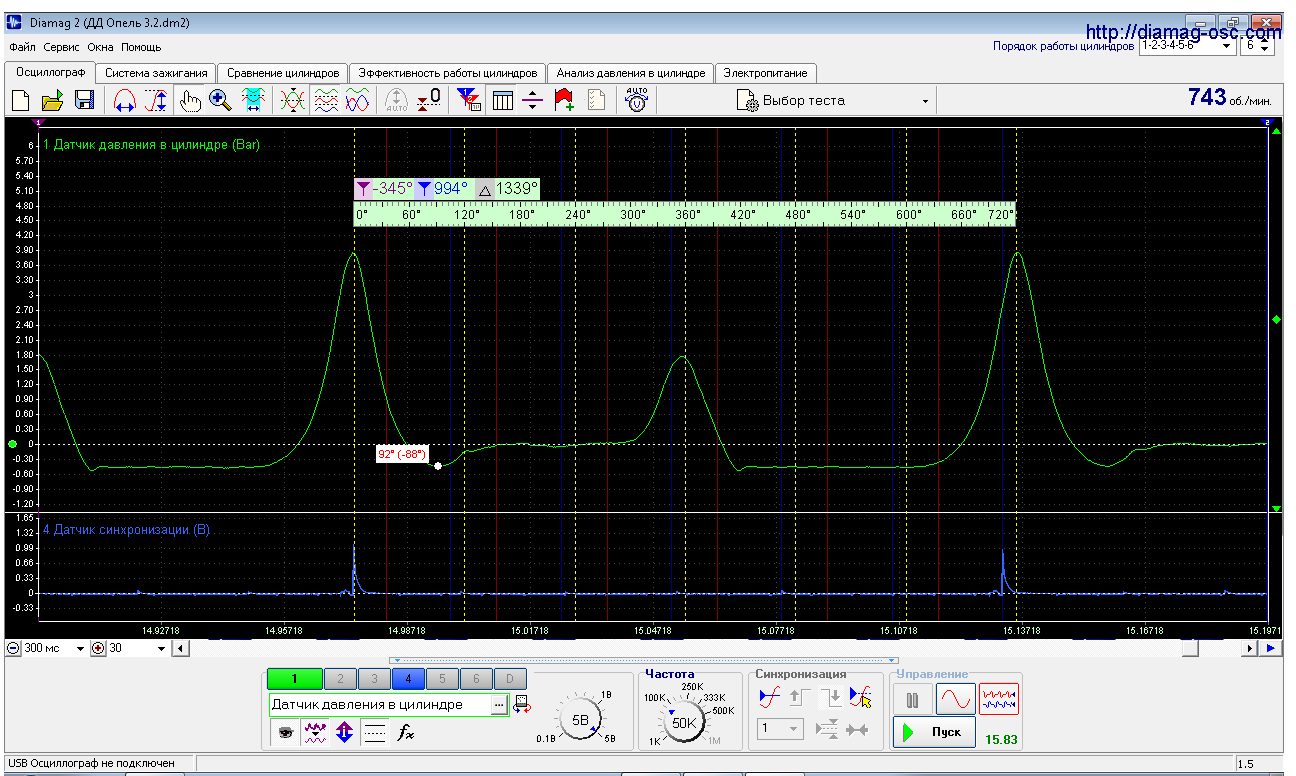Image resolution: width=1296 pixels, height=776 pixels.
Task: Open the Сервис menu
Action: (62, 47)
